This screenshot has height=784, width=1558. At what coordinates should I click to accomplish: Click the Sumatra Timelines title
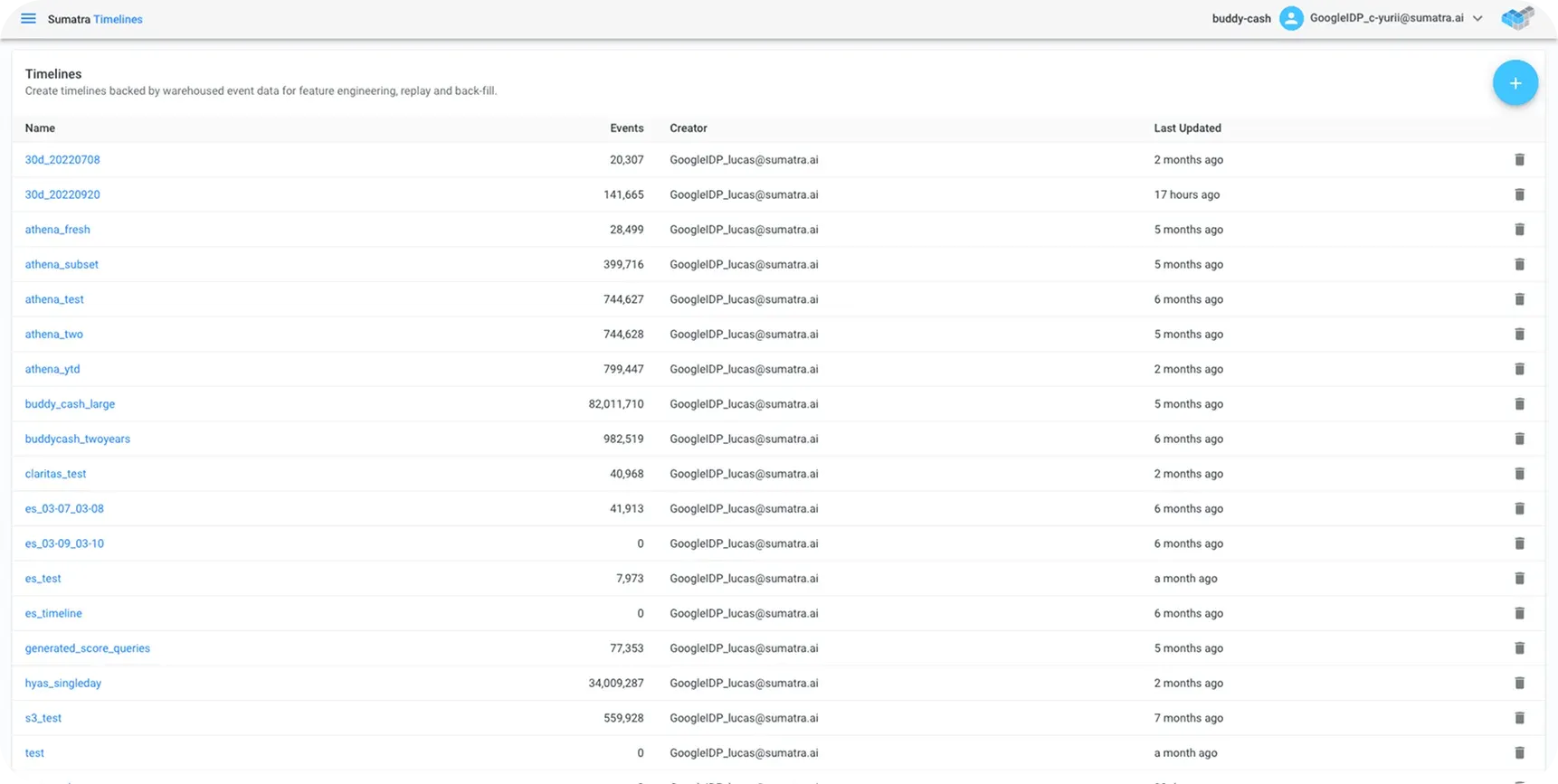[x=95, y=19]
